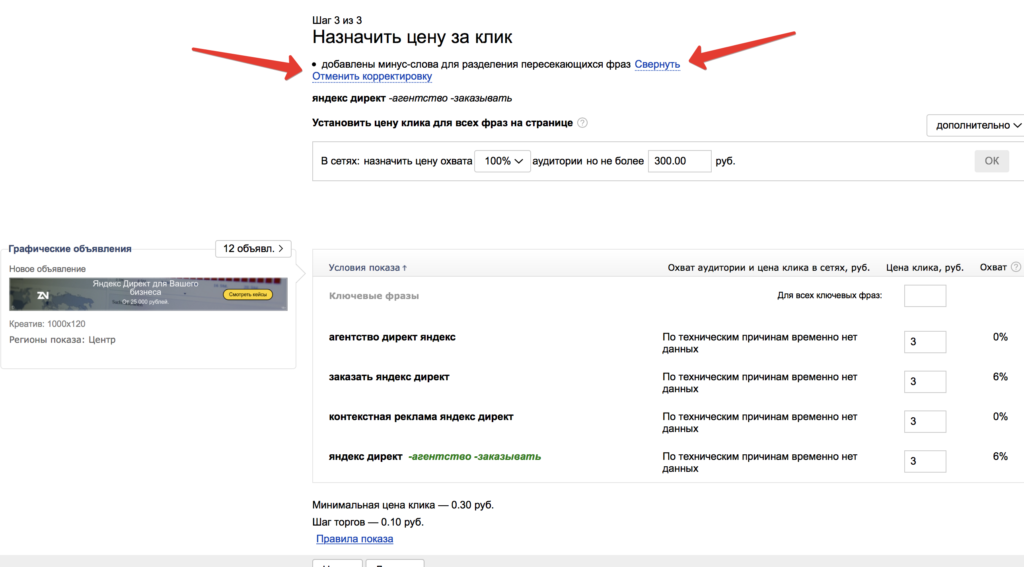Viewport: 1024px width, 567px height.
Task: Click price field for агентство директ яндекс
Action: click(925, 342)
